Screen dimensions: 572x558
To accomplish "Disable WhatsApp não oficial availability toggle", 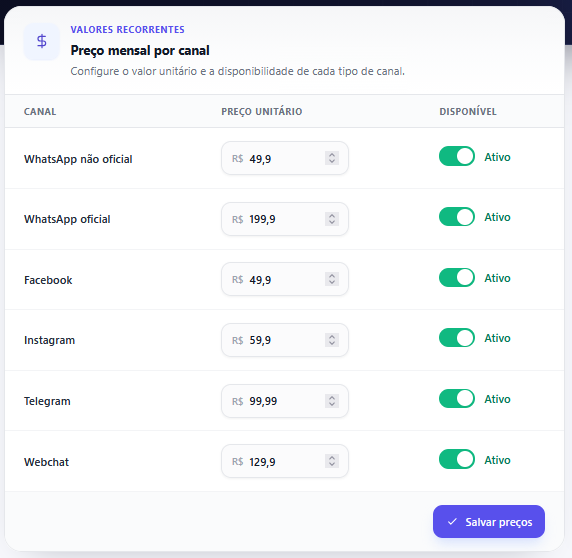I will (457, 156).
